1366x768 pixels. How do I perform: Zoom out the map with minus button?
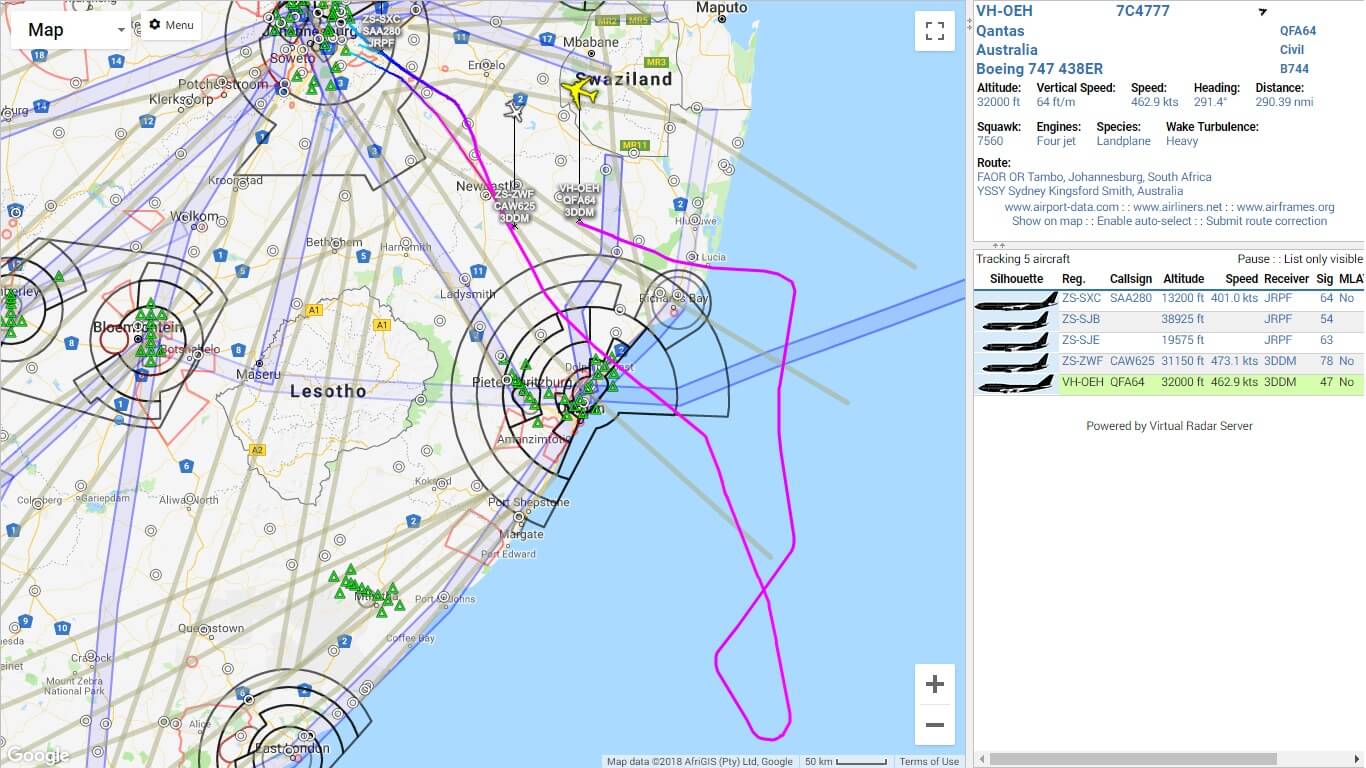click(935, 724)
